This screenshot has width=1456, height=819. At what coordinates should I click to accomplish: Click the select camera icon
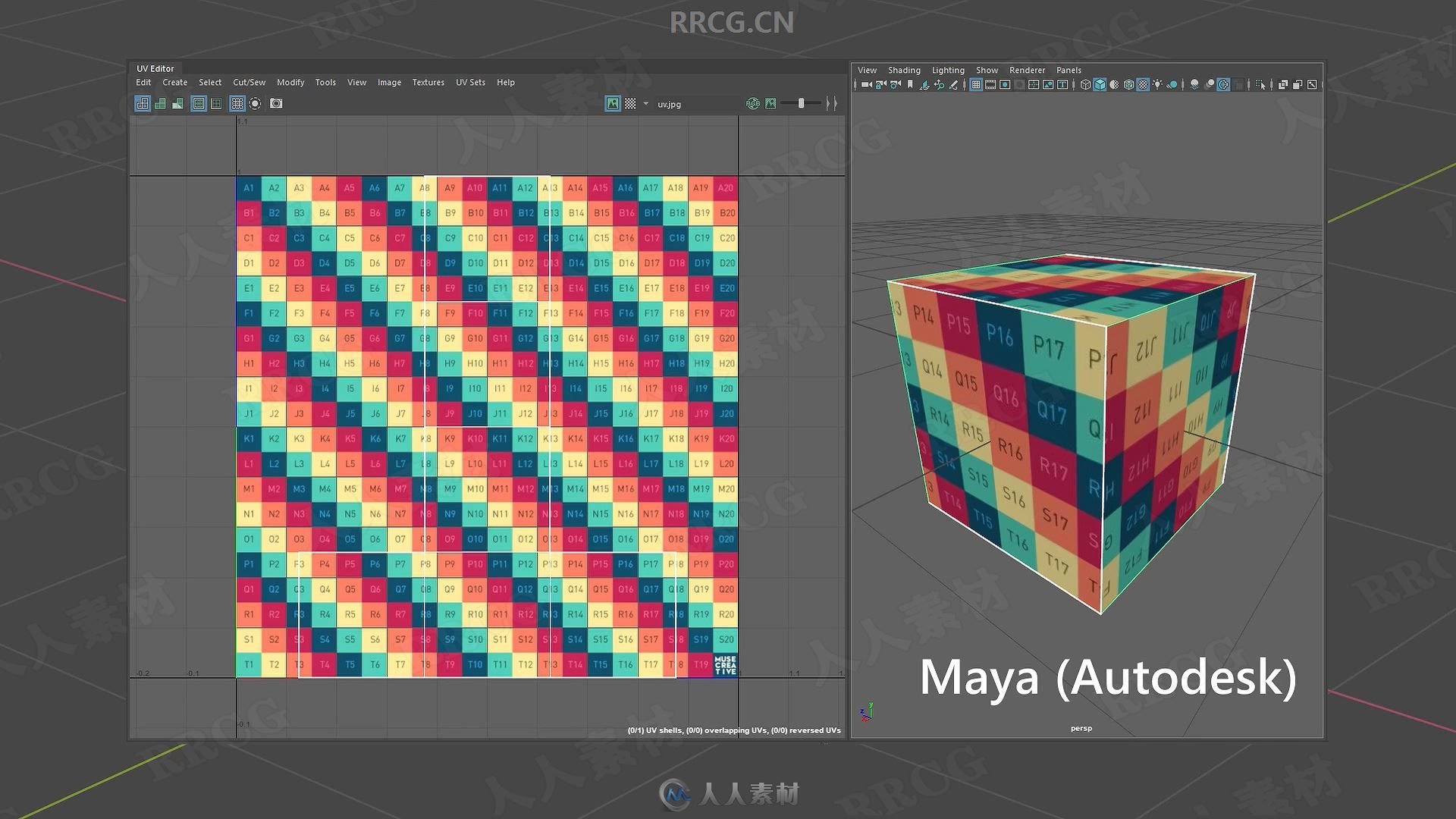pos(867,85)
